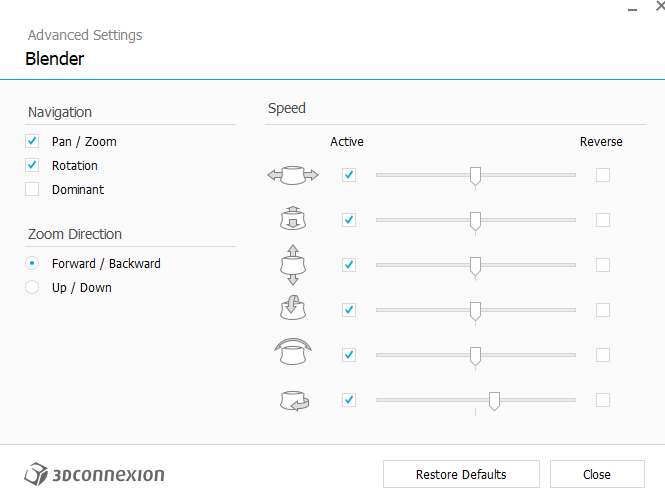665x499 pixels.
Task: Click the spin speed slider handle
Action: tap(494, 401)
